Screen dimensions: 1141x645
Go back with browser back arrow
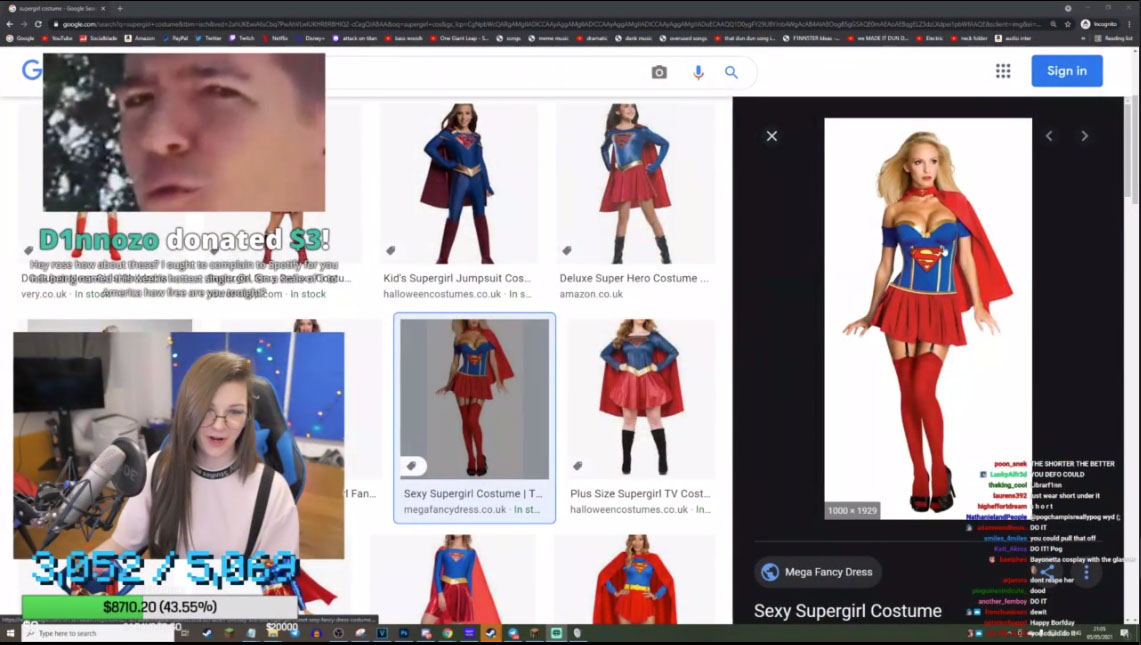click(9, 24)
